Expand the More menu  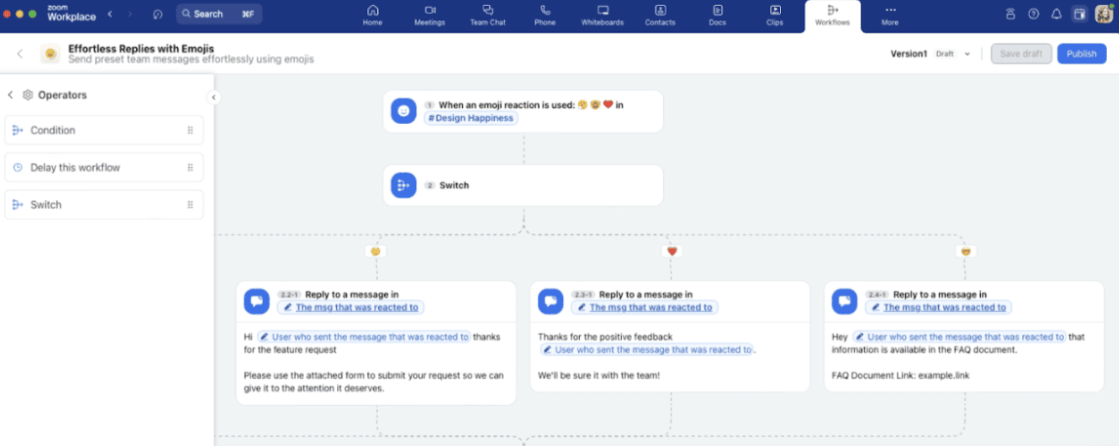coord(890,15)
